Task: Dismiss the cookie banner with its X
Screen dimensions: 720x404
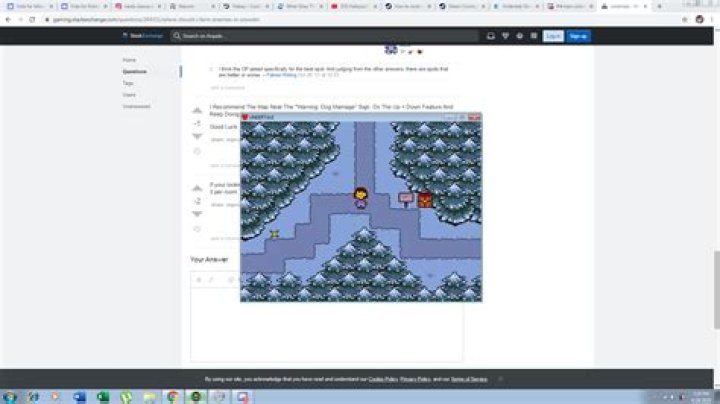Action: pyautogui.click(x=501, y=379)
